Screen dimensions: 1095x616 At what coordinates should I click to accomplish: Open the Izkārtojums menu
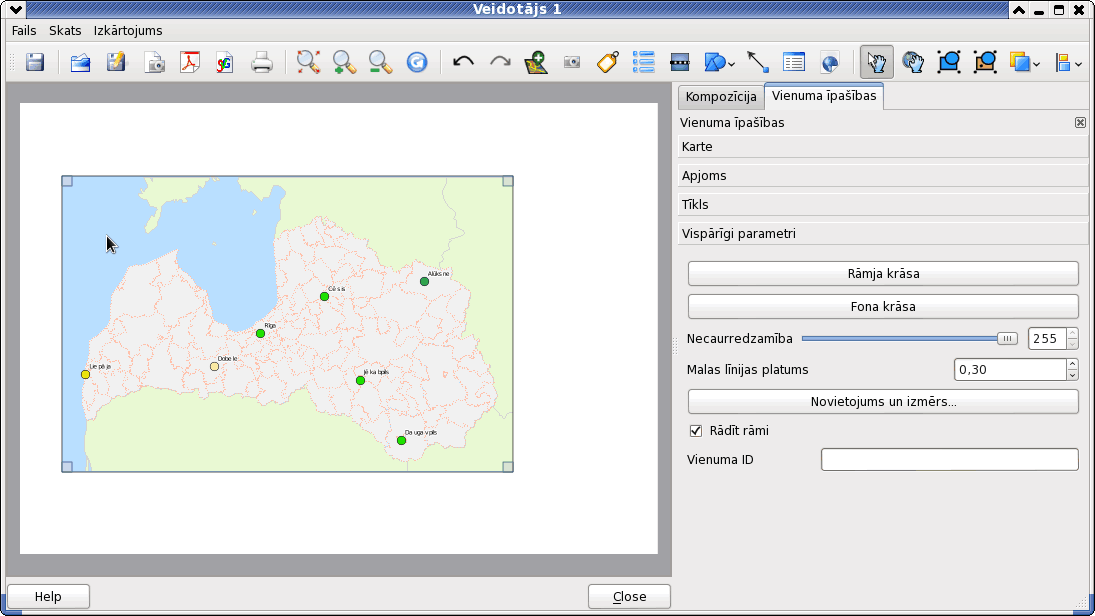coord(128,31)
